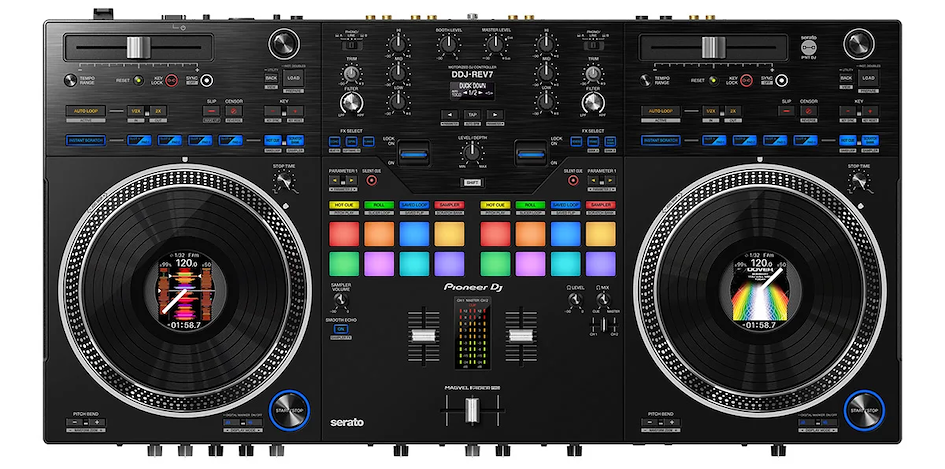Click left deck PARAMETER 1 left arrow
The image size is (945, 469).
tap(334, 180)
